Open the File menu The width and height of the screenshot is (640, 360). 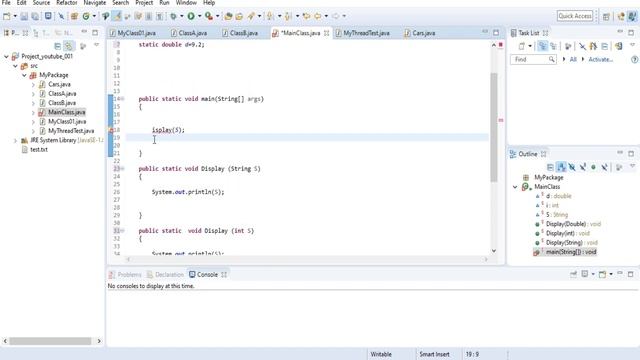click(x=6, y=3)
